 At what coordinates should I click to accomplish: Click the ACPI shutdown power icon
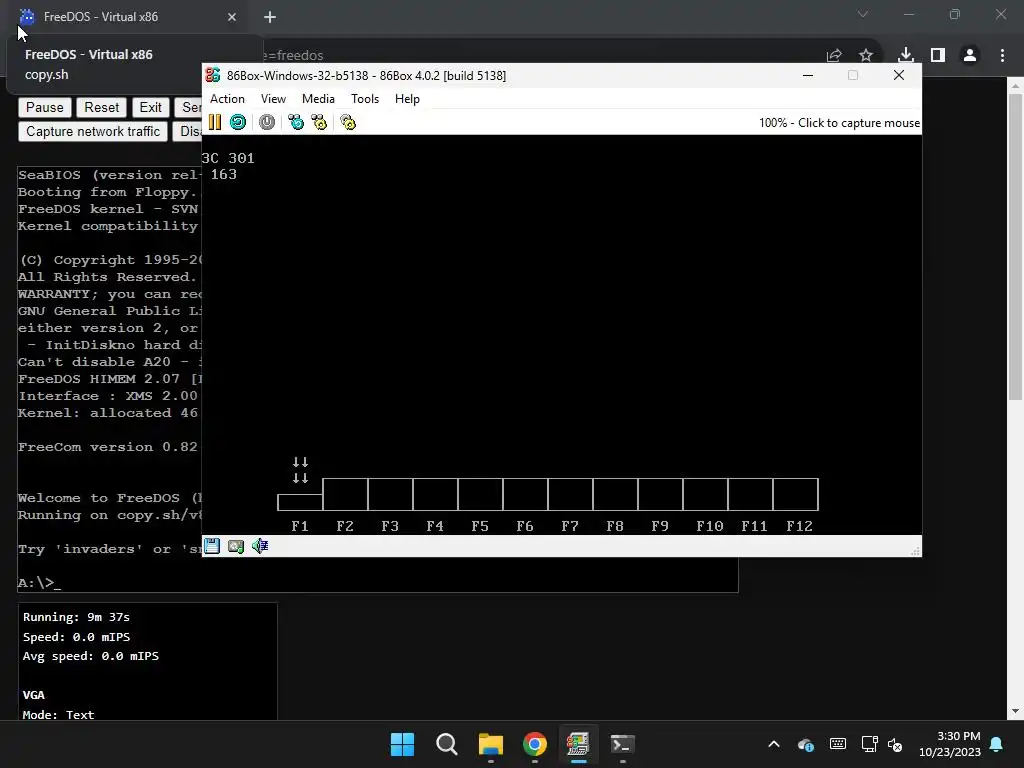(x=266, y=122)
